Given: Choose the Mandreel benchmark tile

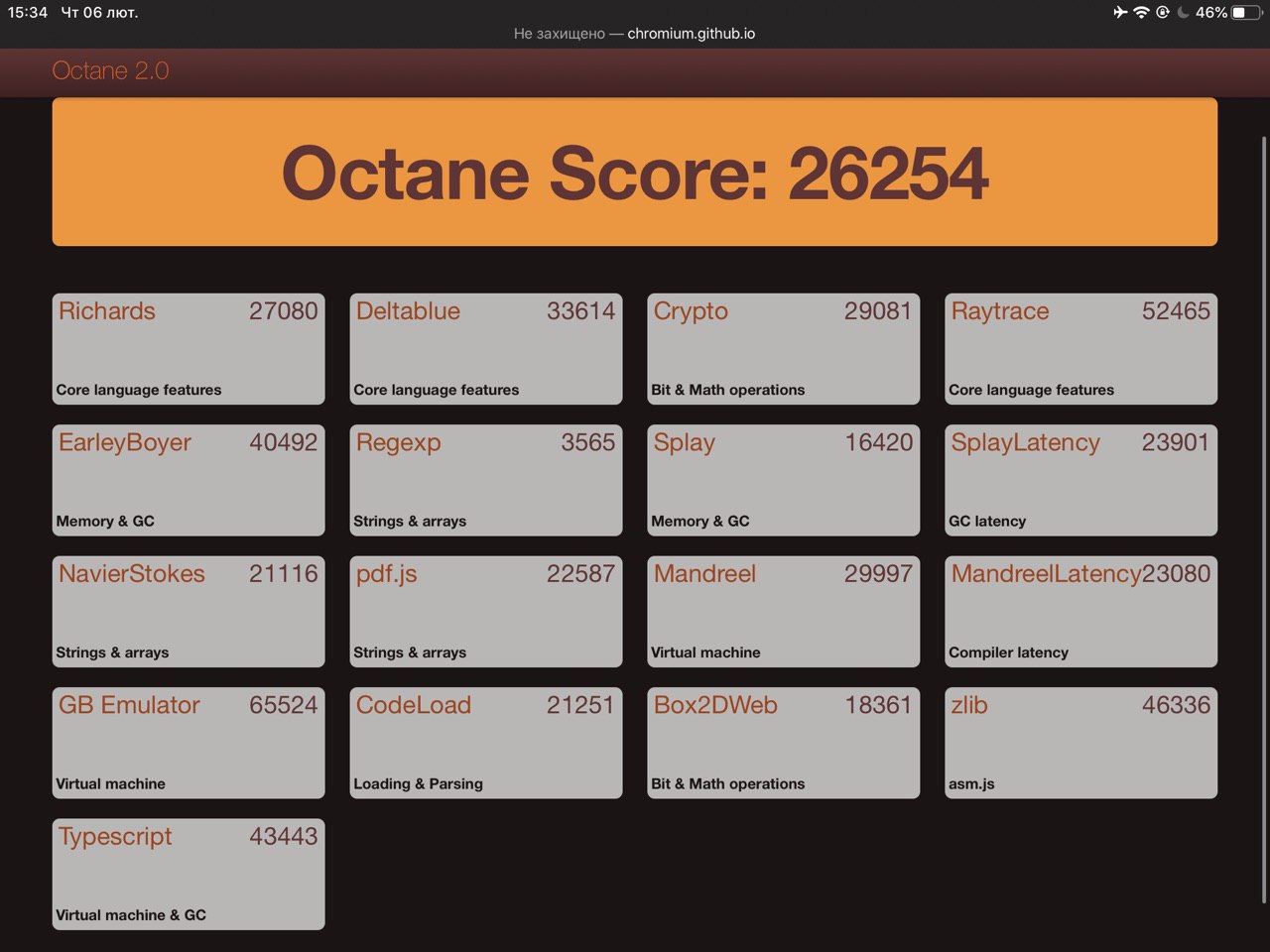Looking at the screenshot, I should point(784,611).
